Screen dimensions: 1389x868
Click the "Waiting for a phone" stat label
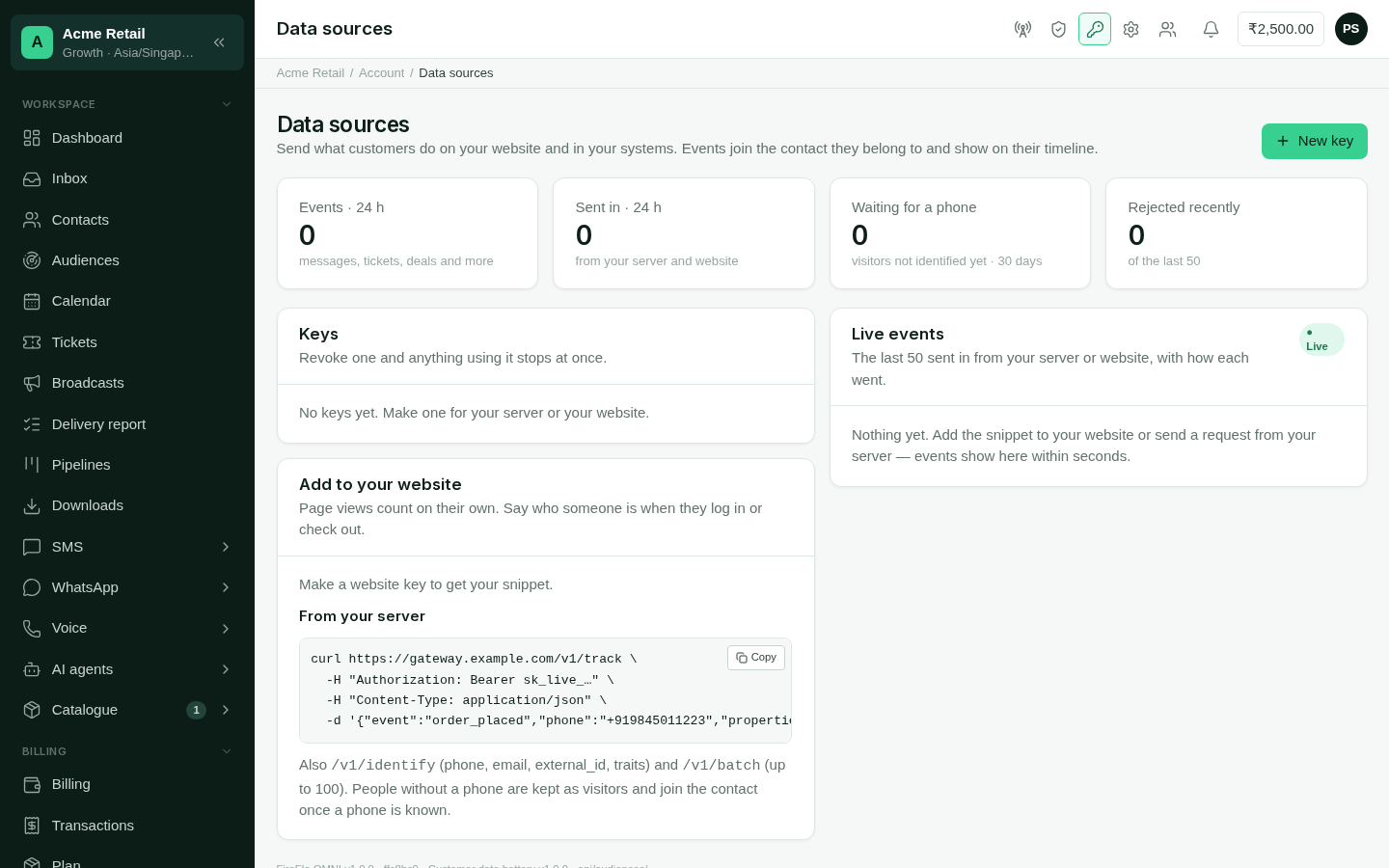(x=914, y=207)
